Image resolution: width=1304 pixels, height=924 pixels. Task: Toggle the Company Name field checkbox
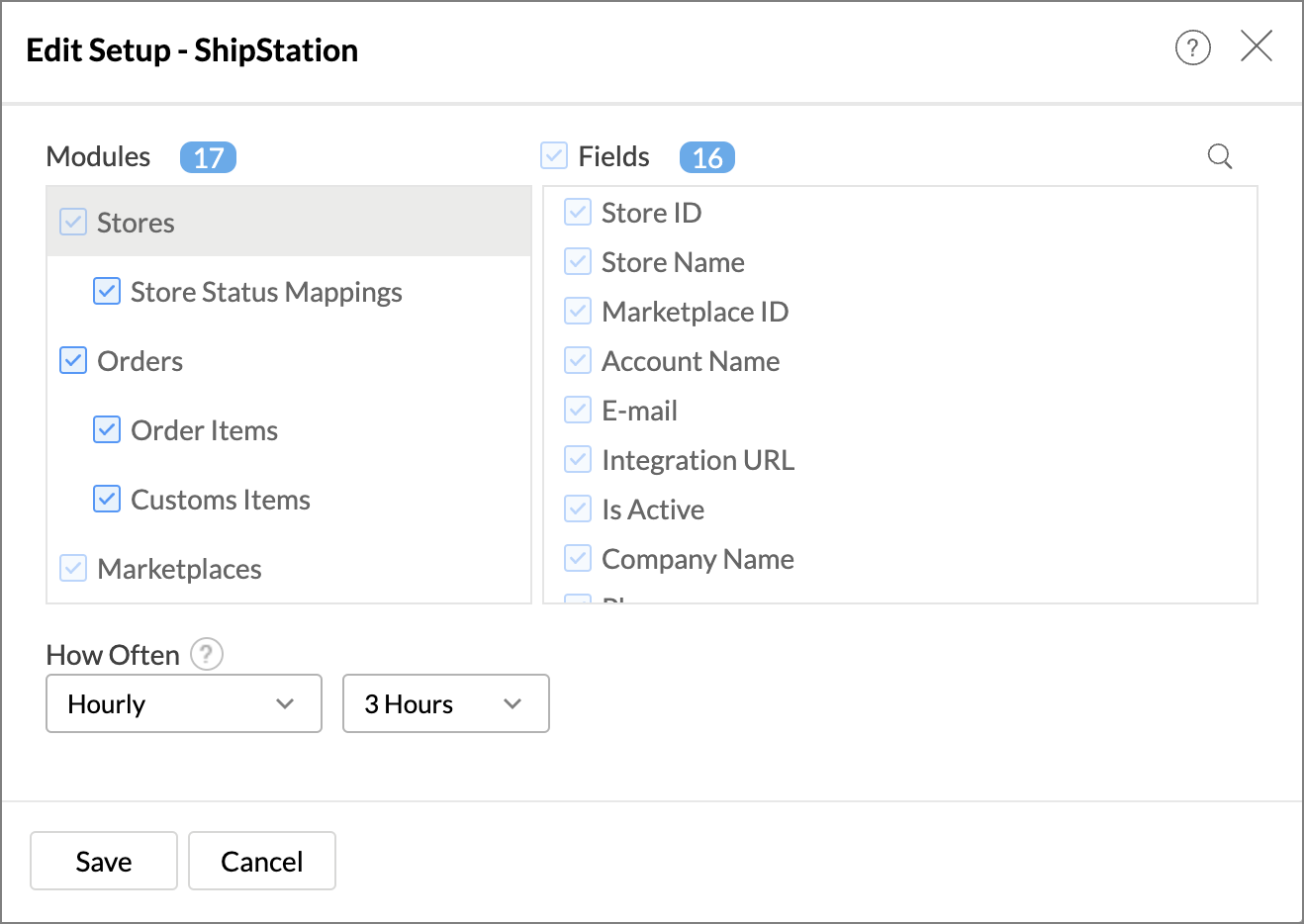(x=578, y=558)
